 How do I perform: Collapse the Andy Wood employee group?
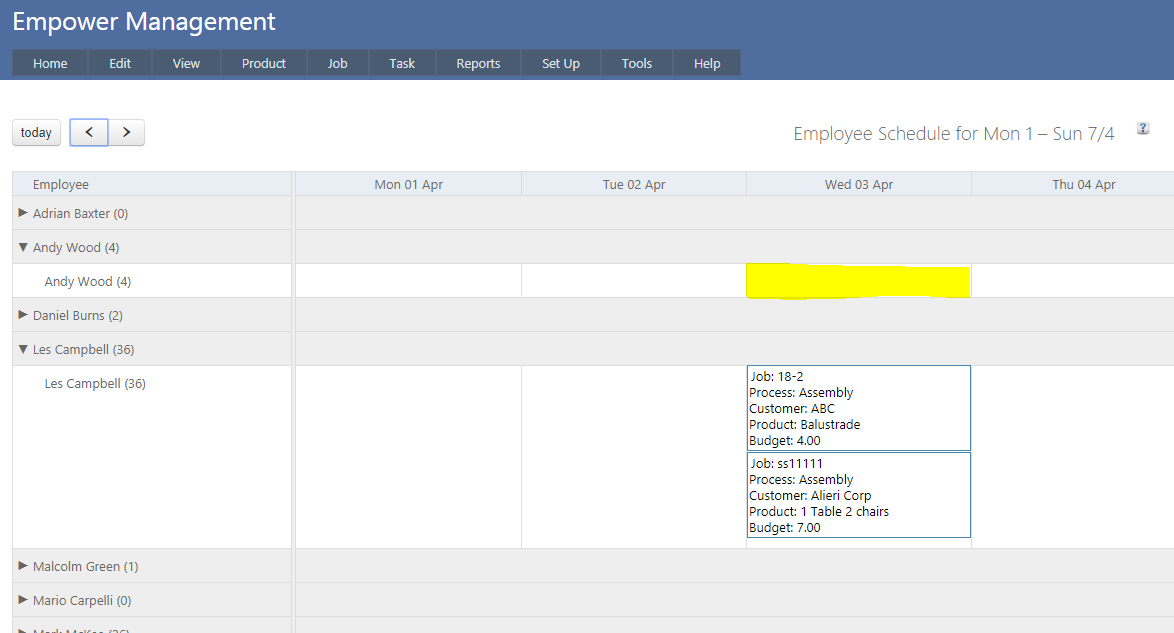pos(23,247)
